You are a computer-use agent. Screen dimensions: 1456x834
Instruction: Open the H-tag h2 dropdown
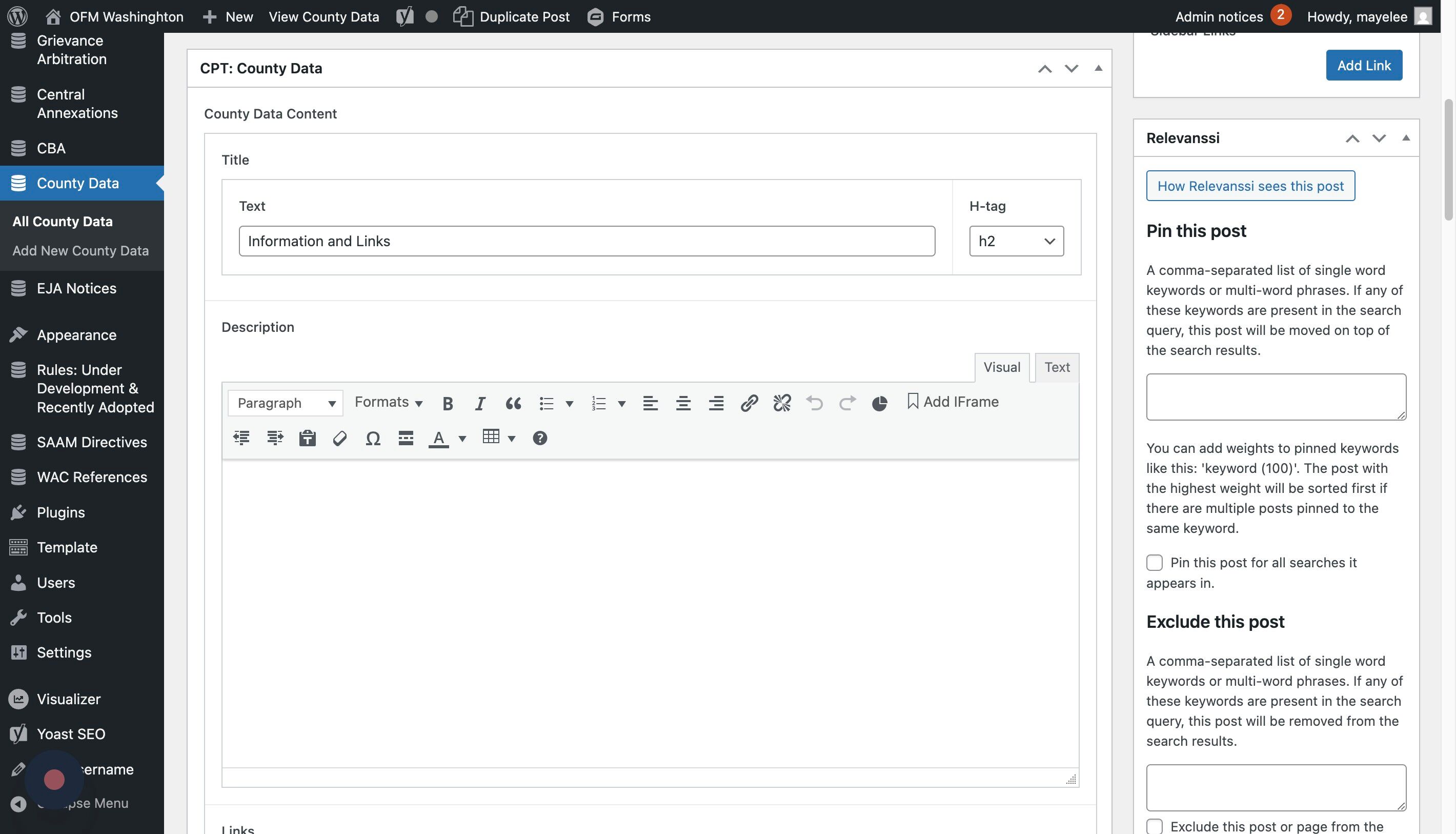click(x=1016, y=241)
